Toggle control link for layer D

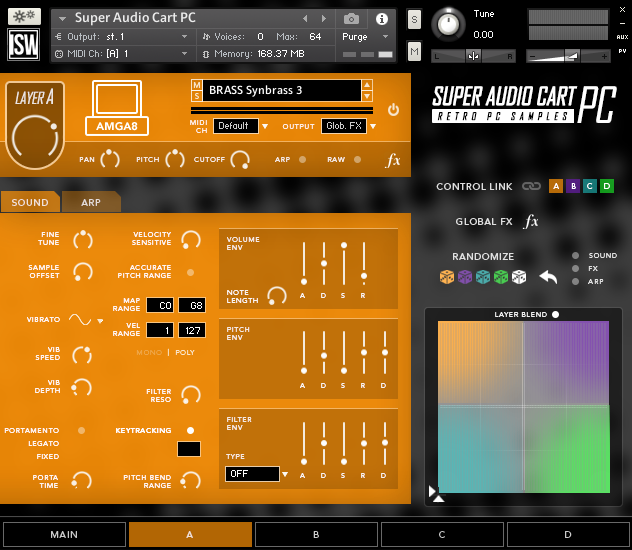[607, 186]
